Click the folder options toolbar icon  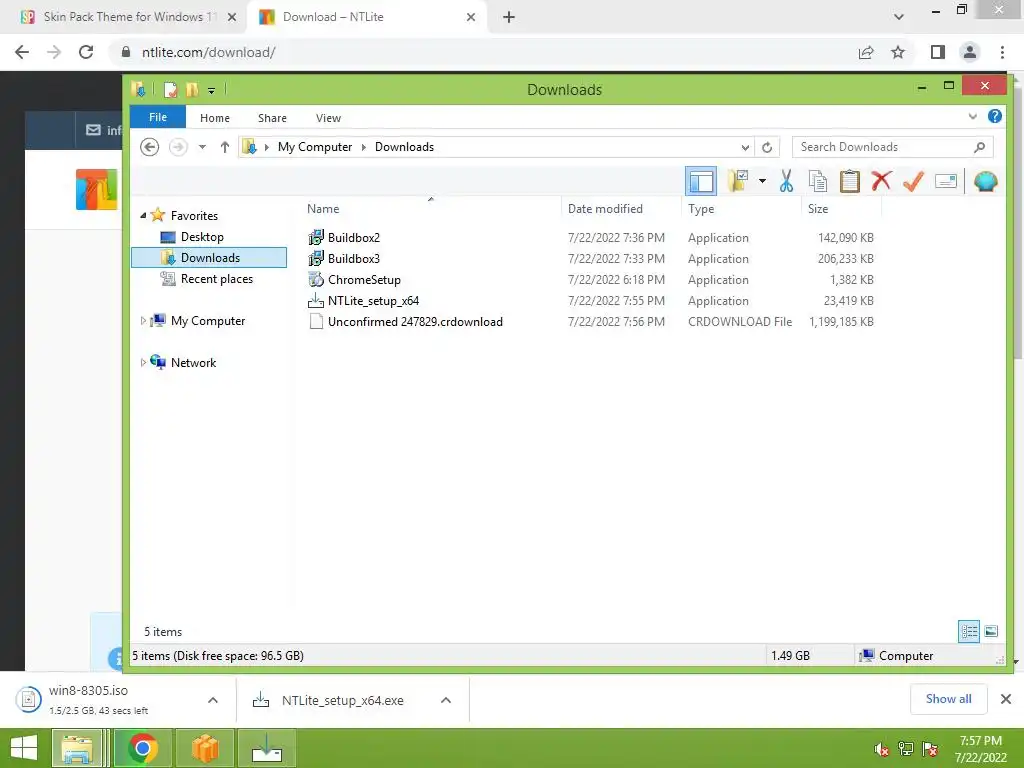(x=738, y=181)
